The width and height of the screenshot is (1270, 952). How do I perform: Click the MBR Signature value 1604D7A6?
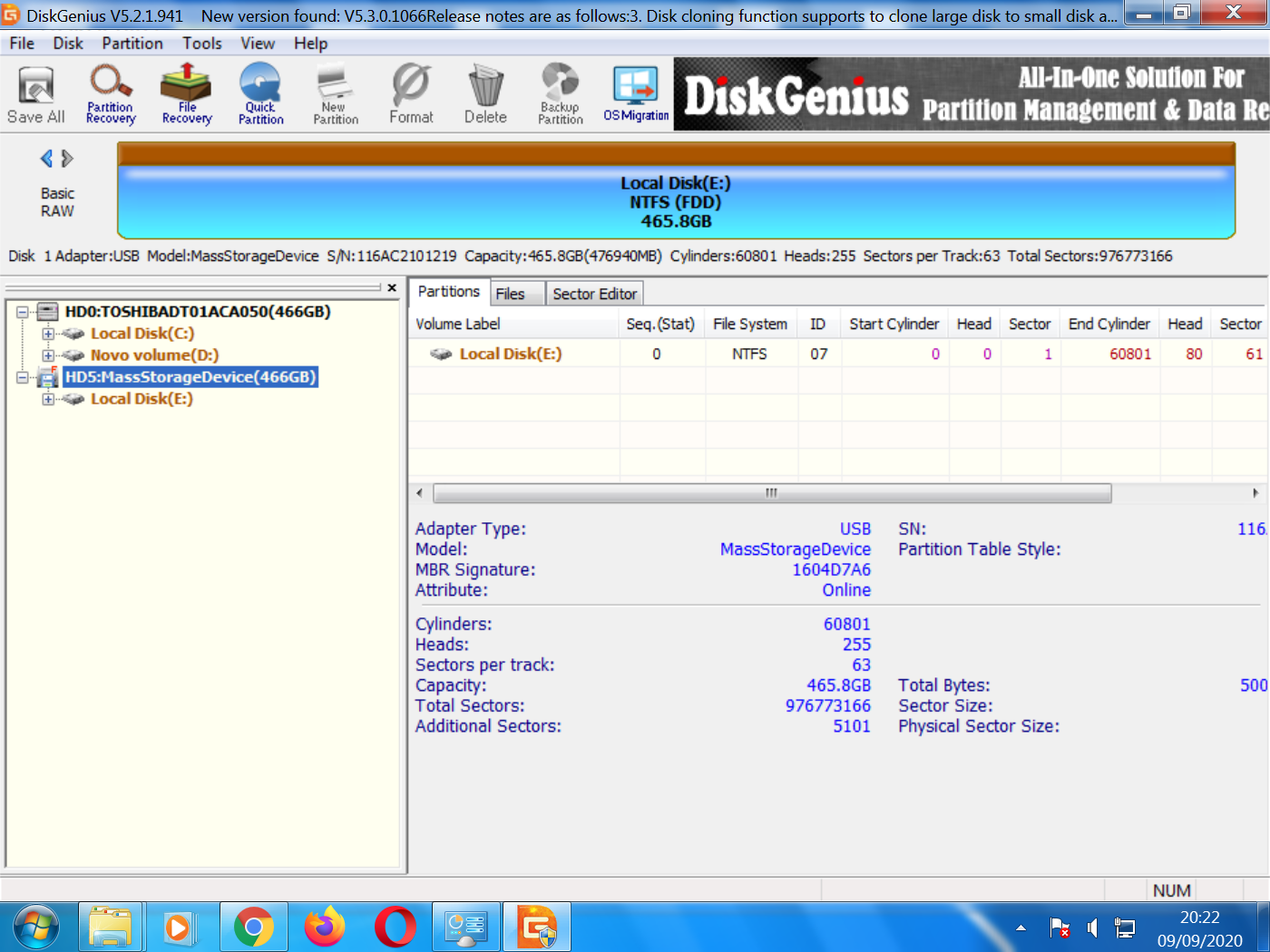831,569
